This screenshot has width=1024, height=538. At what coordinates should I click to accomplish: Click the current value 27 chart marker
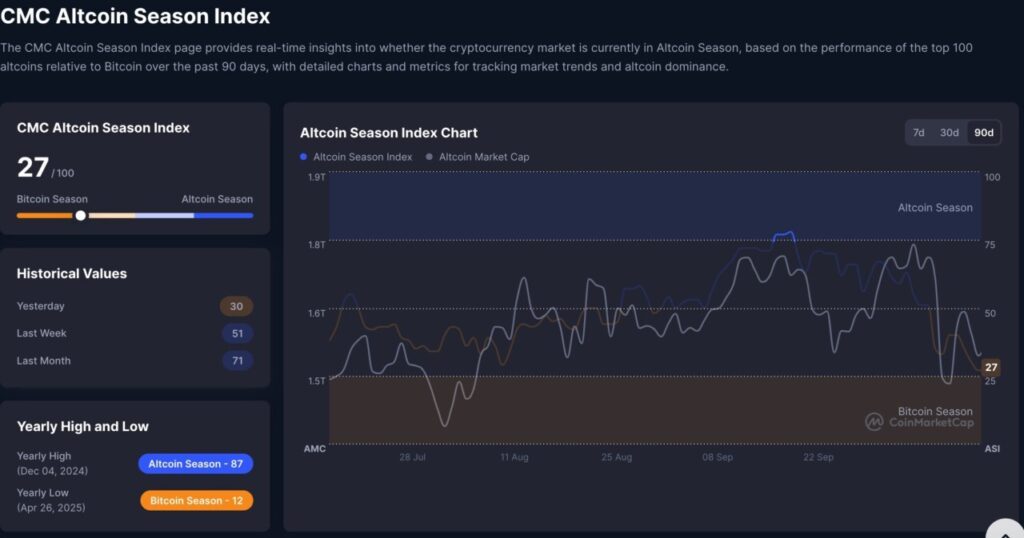[991, 367]
